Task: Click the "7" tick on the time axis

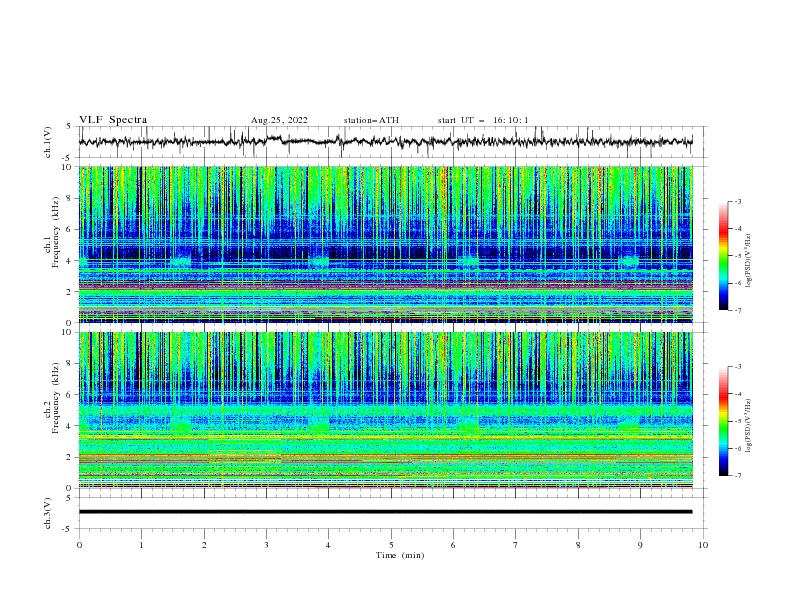Action: click(x=516, y=545)
